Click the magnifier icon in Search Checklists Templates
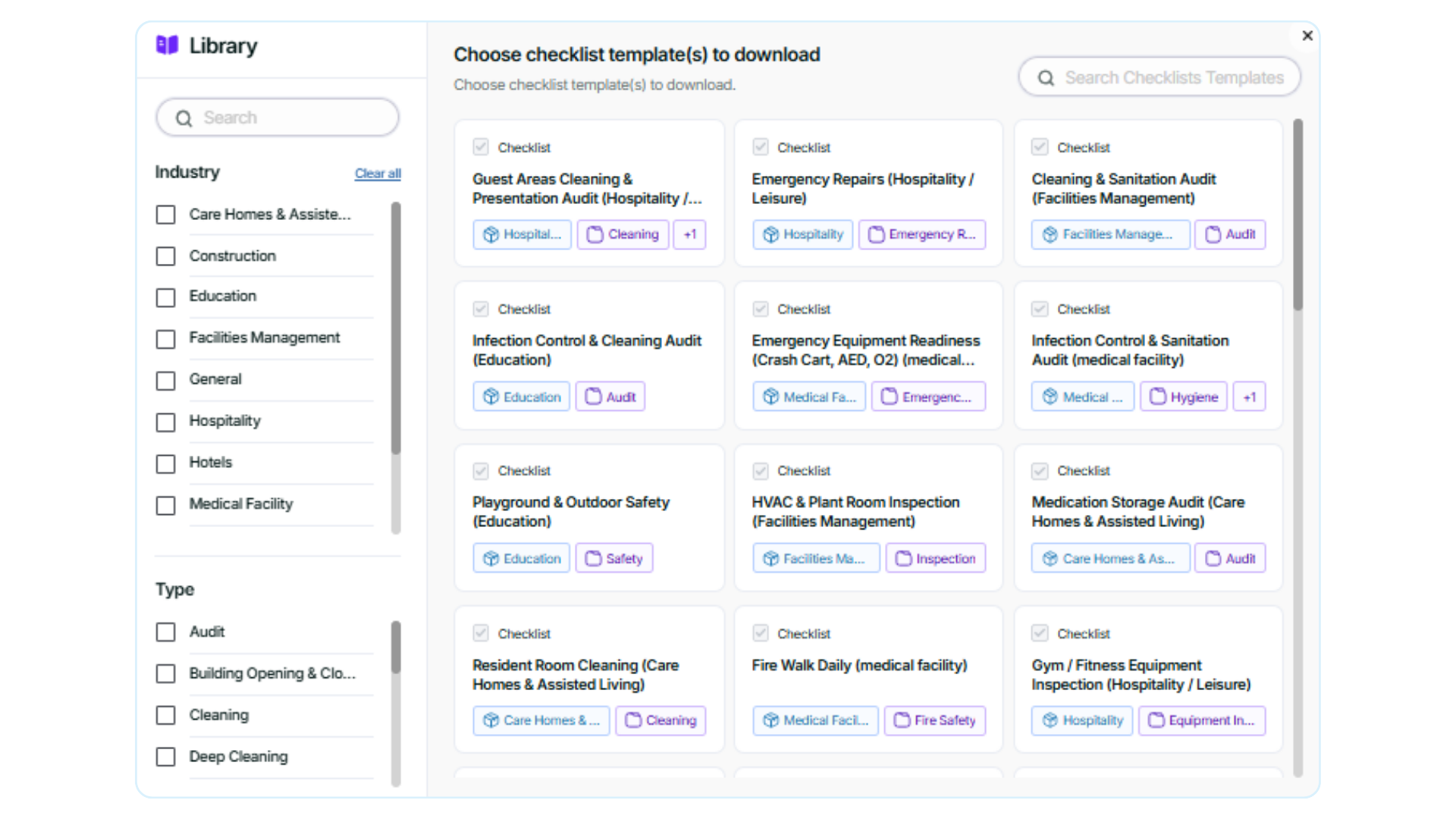This screenshot has width=1456, height=819. point(1046,78)
